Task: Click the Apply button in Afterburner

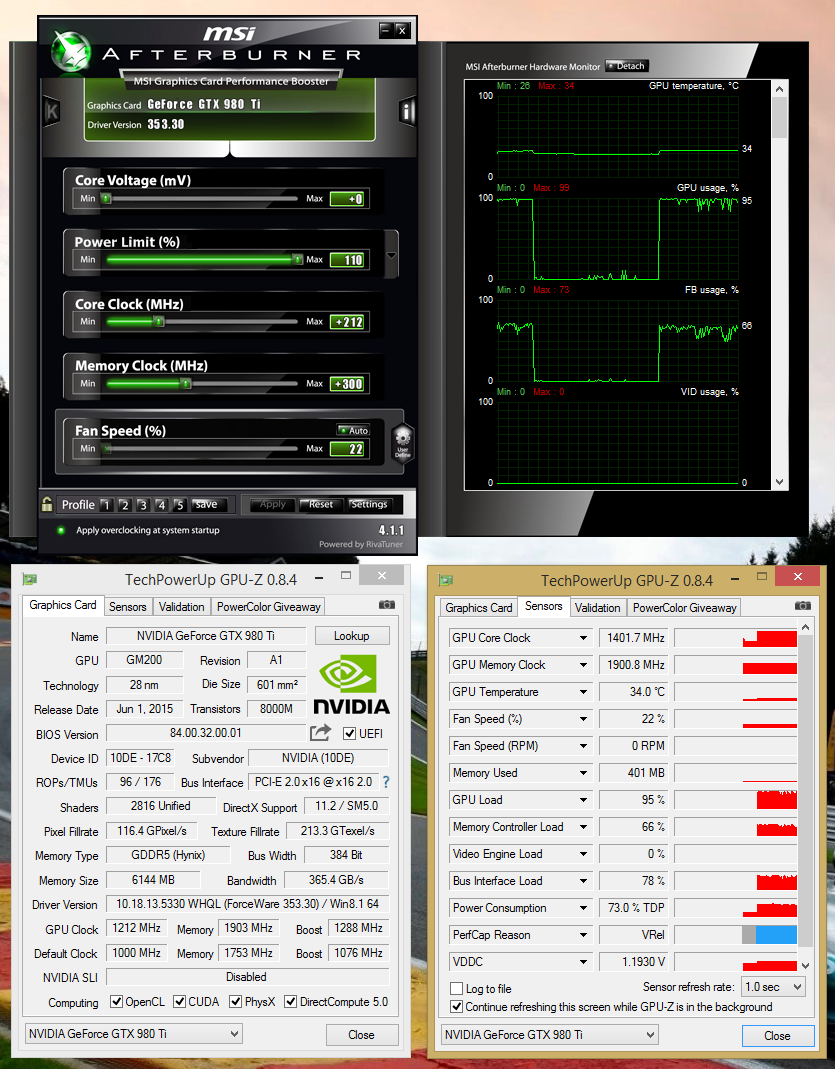Action: (x=272, y=505)
